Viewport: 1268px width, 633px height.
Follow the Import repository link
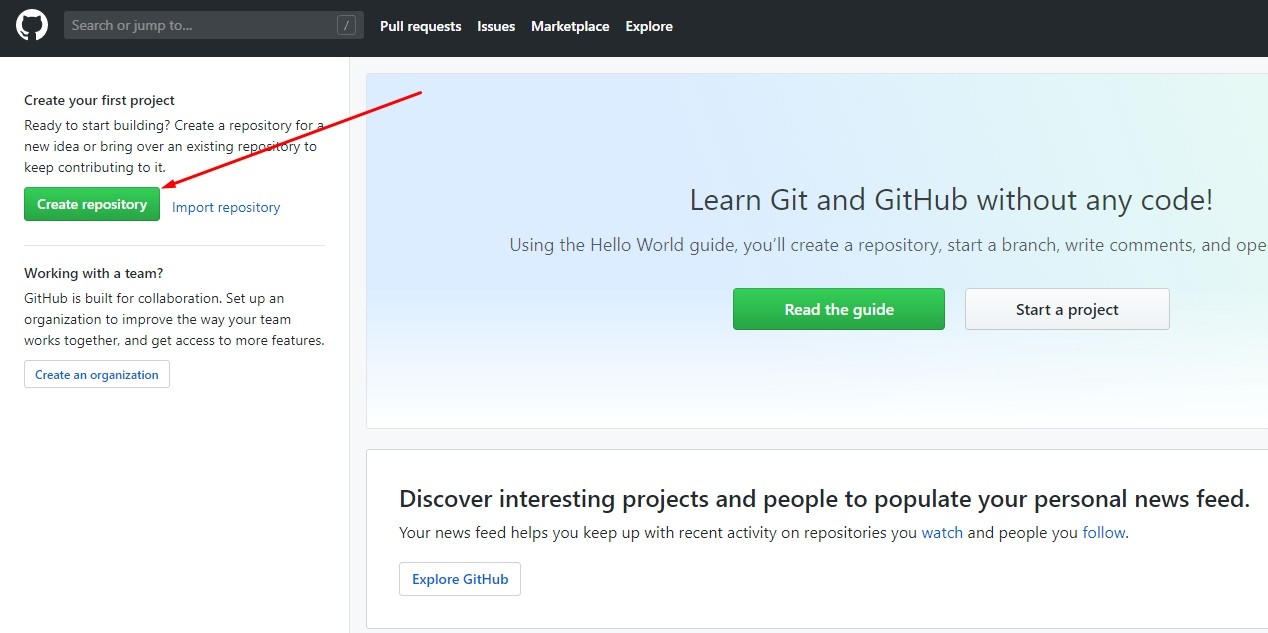(226, 208)
